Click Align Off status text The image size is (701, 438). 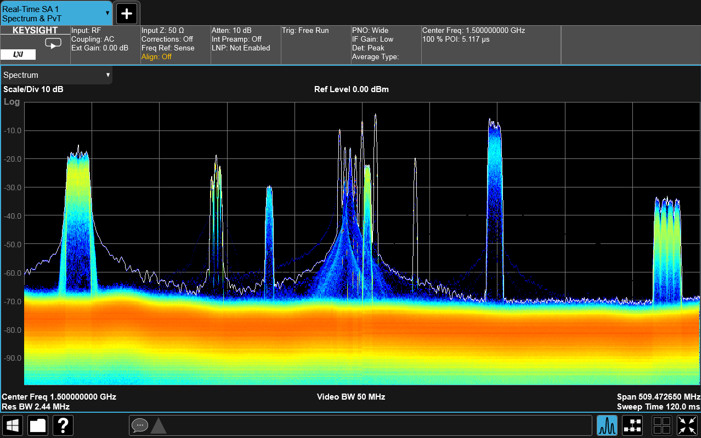[x=156, y=57]
